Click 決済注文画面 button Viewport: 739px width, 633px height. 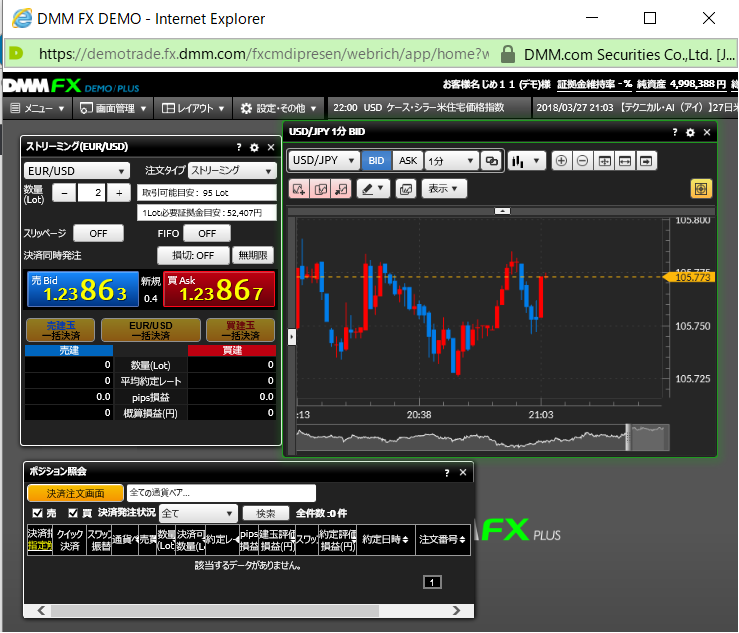click(75, 493)
